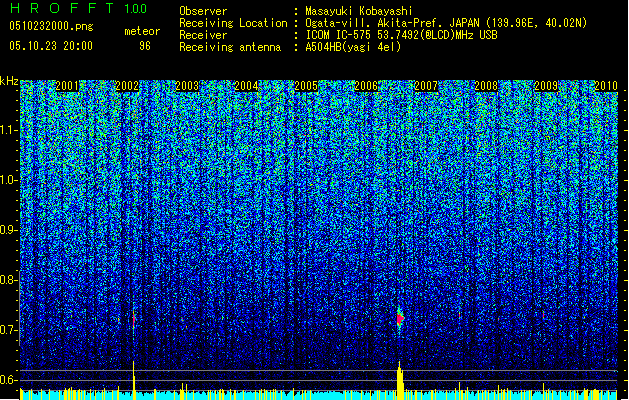Click the yellow power spike just after 2002
This screenshot has width=629, height=400.
(x=134, y=380)
